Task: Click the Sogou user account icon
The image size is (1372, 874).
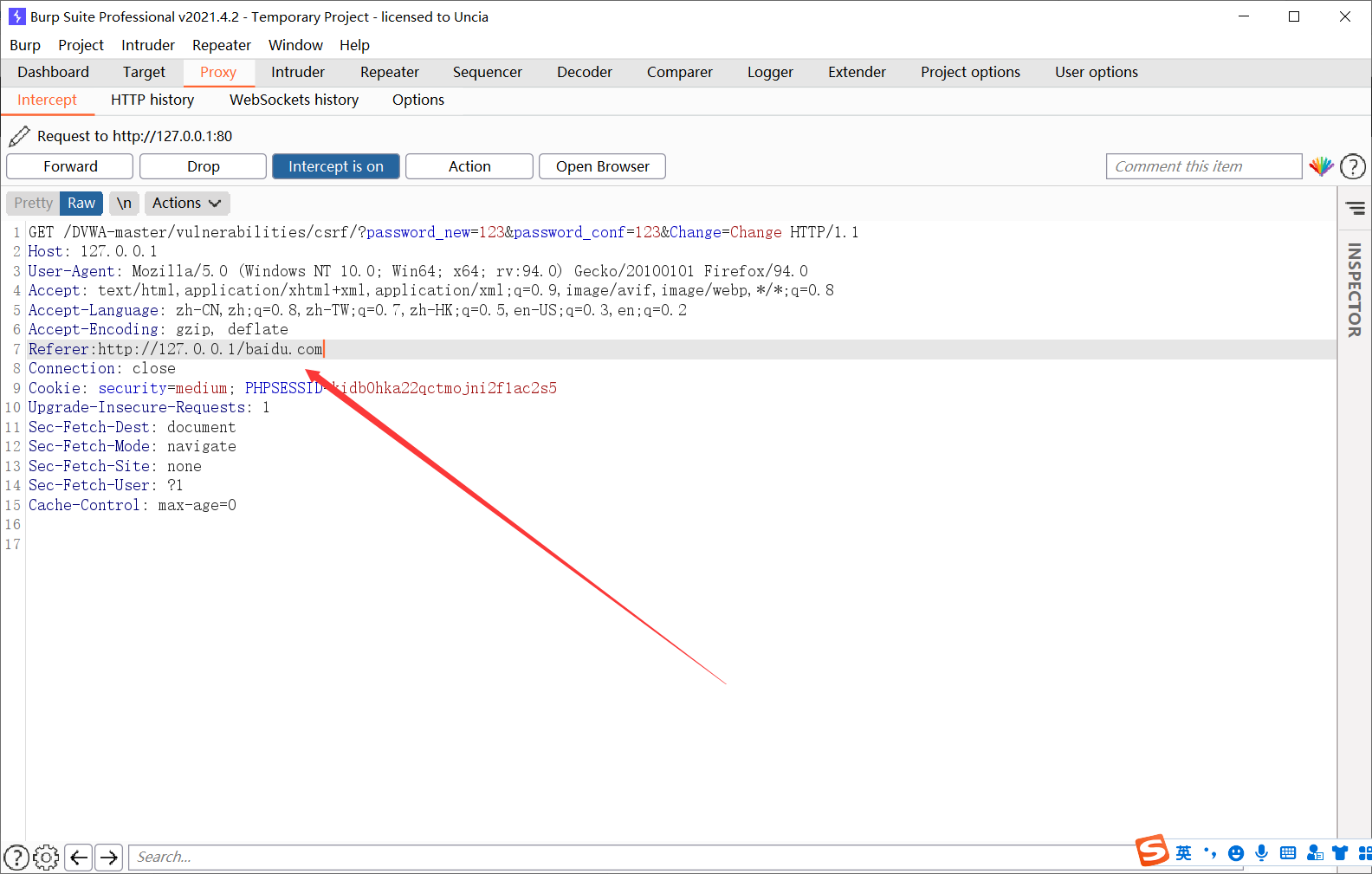Action: [x=1315, y=853]
